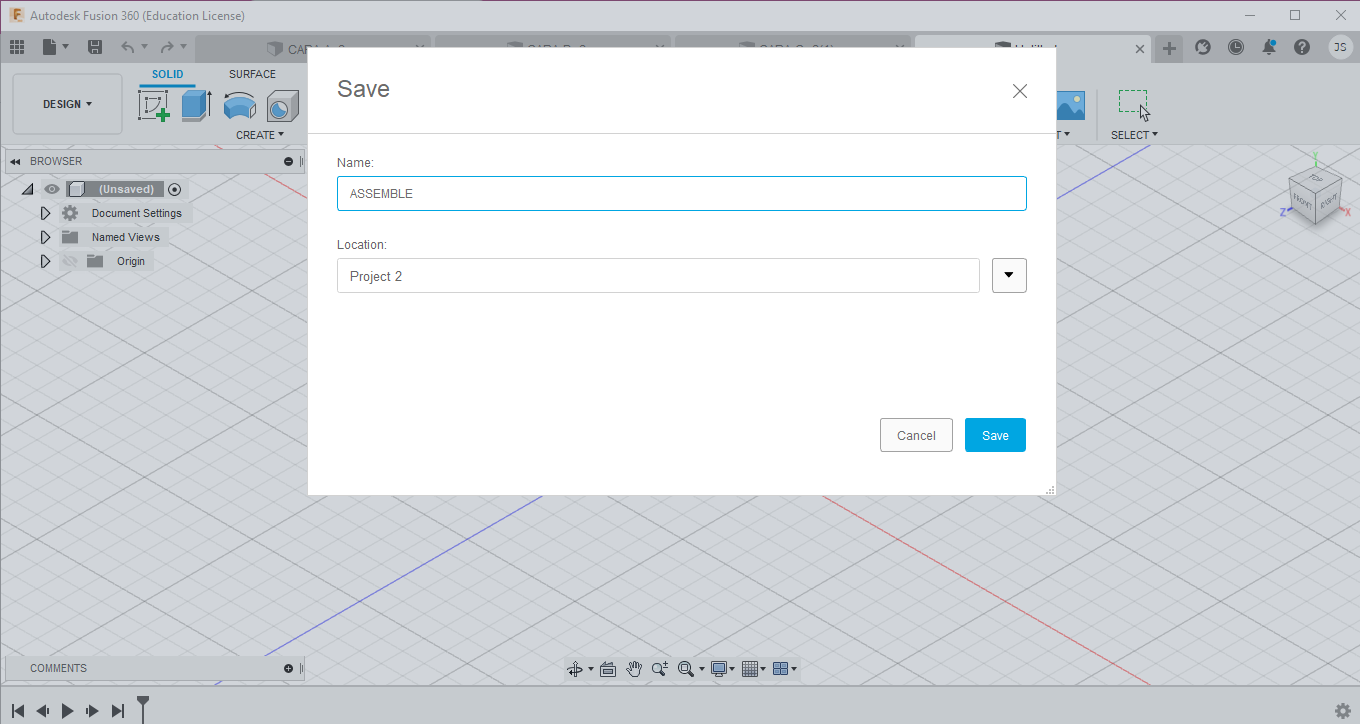Select the Zoom tool
This screenshot has width=1360, height=724.
pyautogui.click(x=660, y=669)
